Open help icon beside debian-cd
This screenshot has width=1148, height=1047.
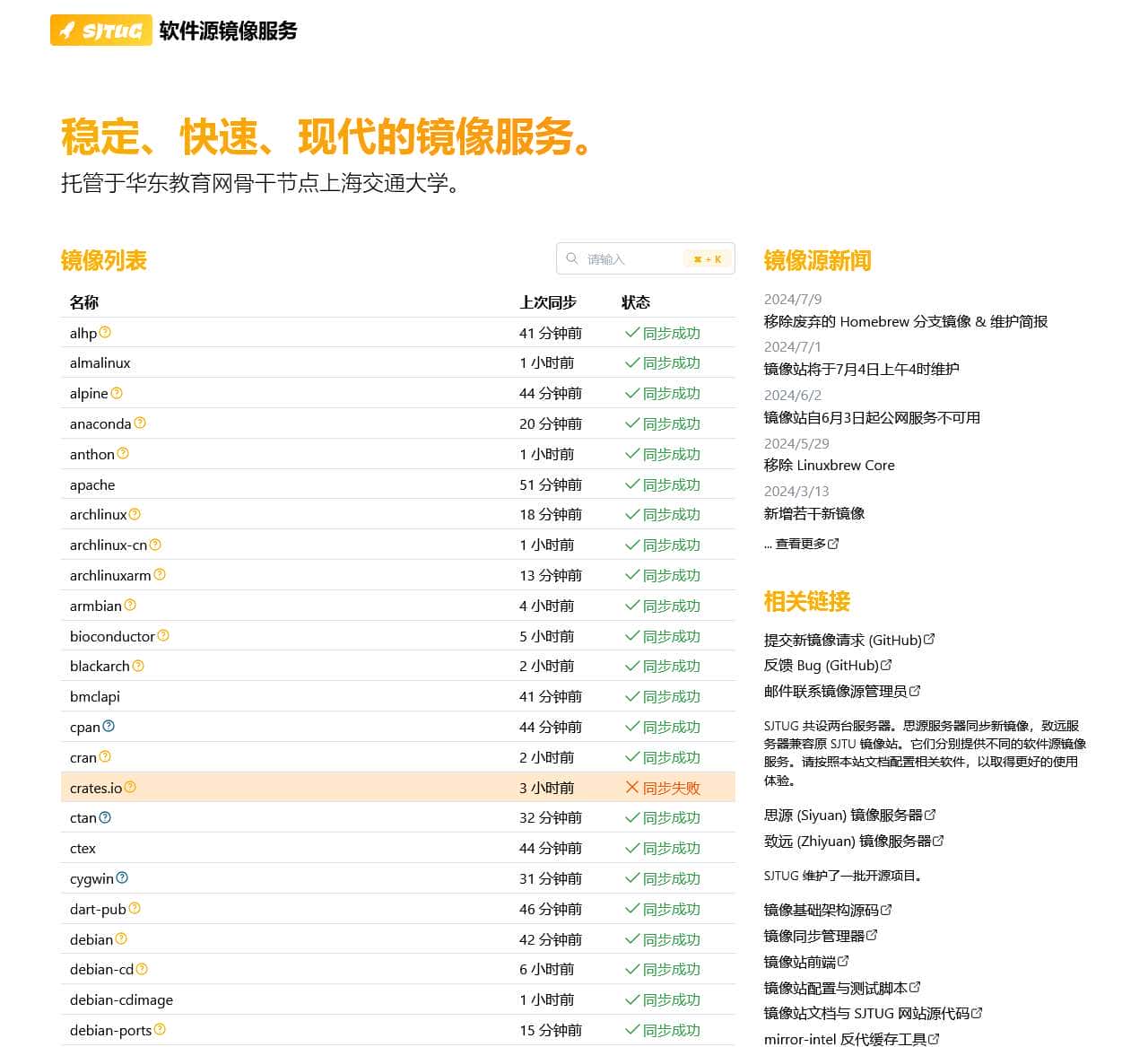tap(142, 969)
